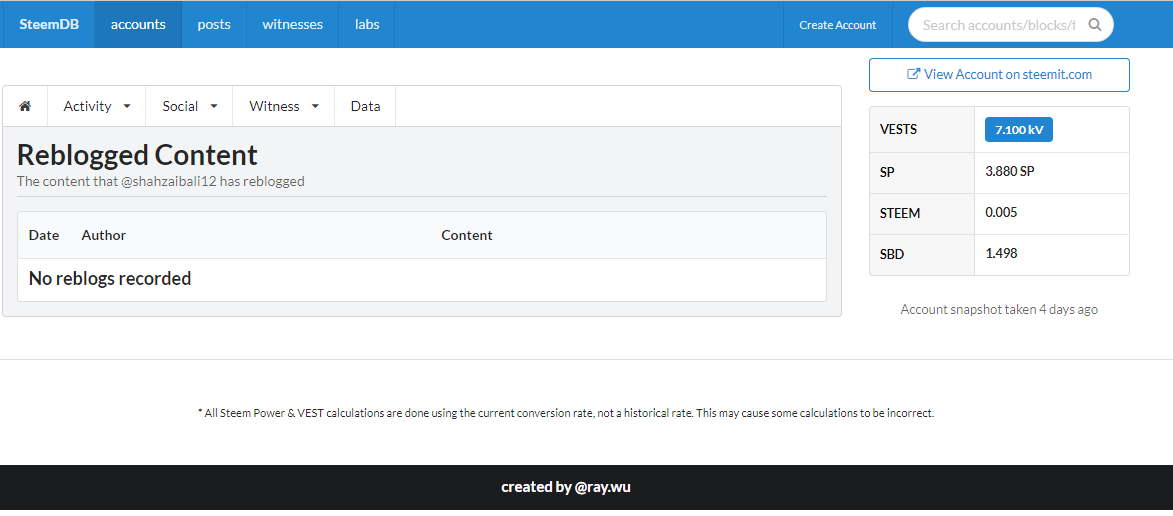1173x516 pixels.
Task: Click the STEEM balance 0.005
Action: (1001, 212)
